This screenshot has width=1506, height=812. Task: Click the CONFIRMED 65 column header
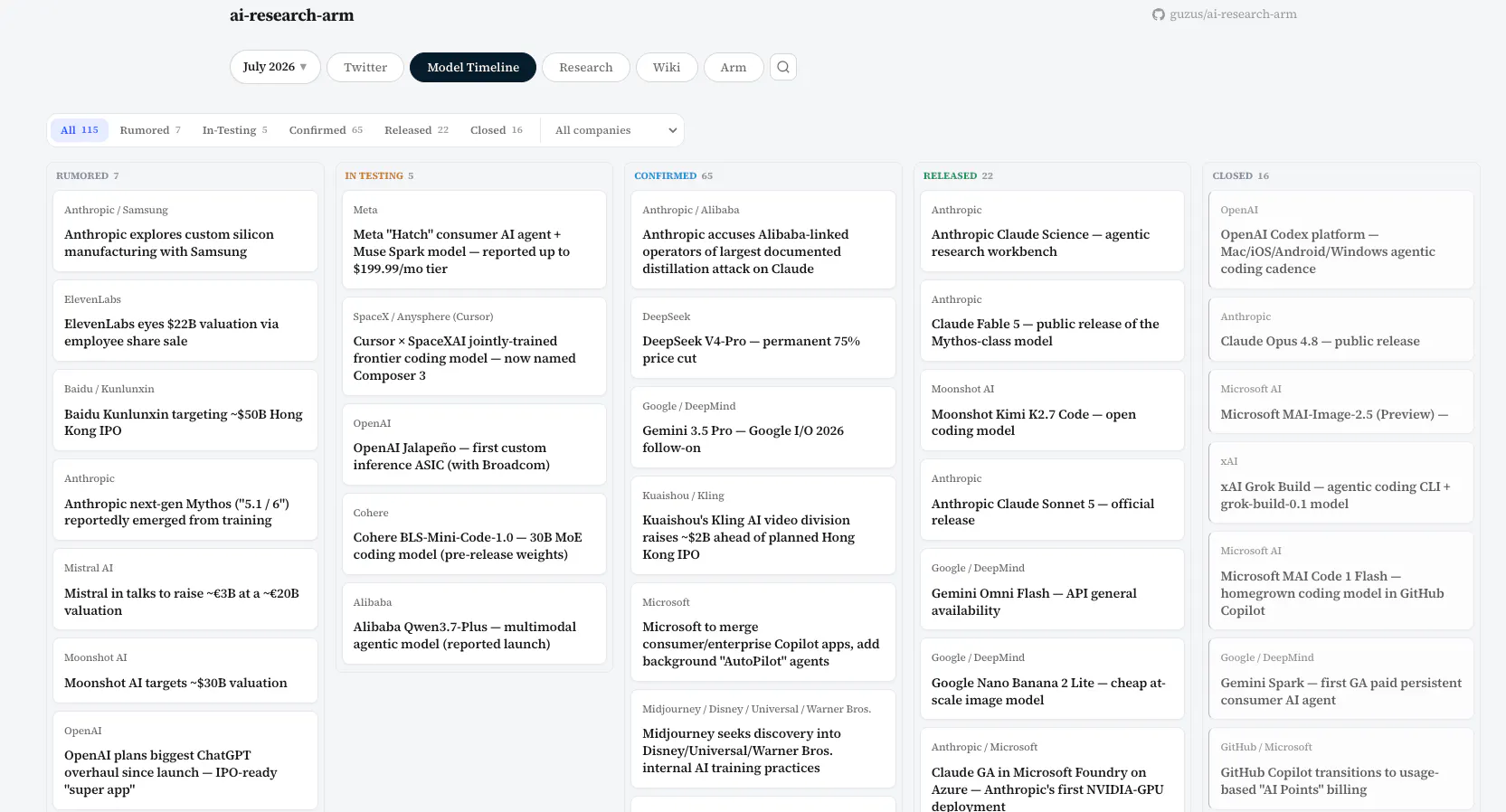click(x=673, y=176)
